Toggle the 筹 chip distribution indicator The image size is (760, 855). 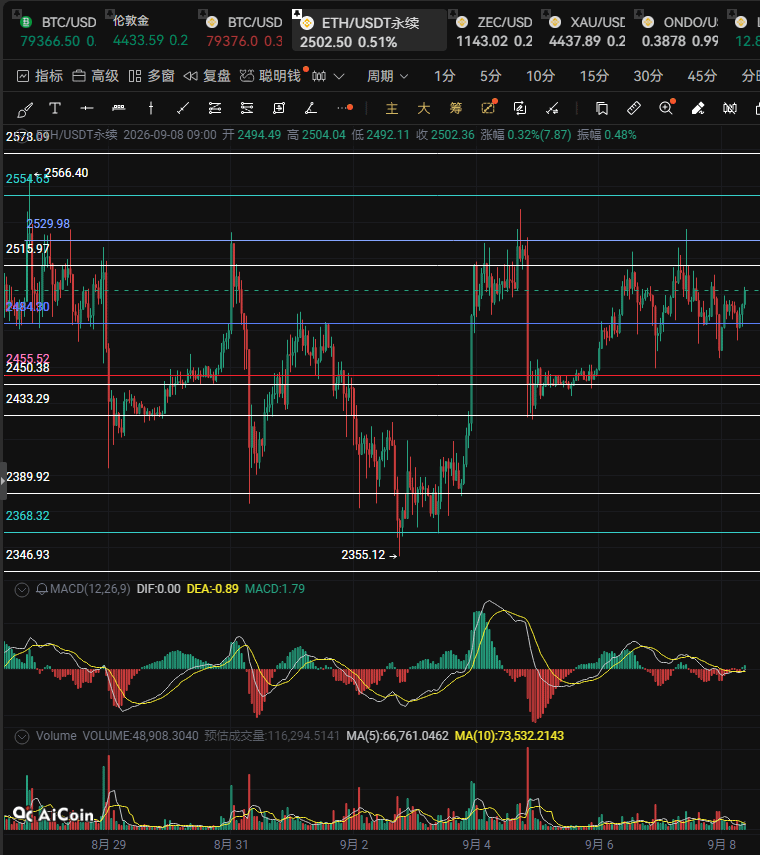coord(456,109)
